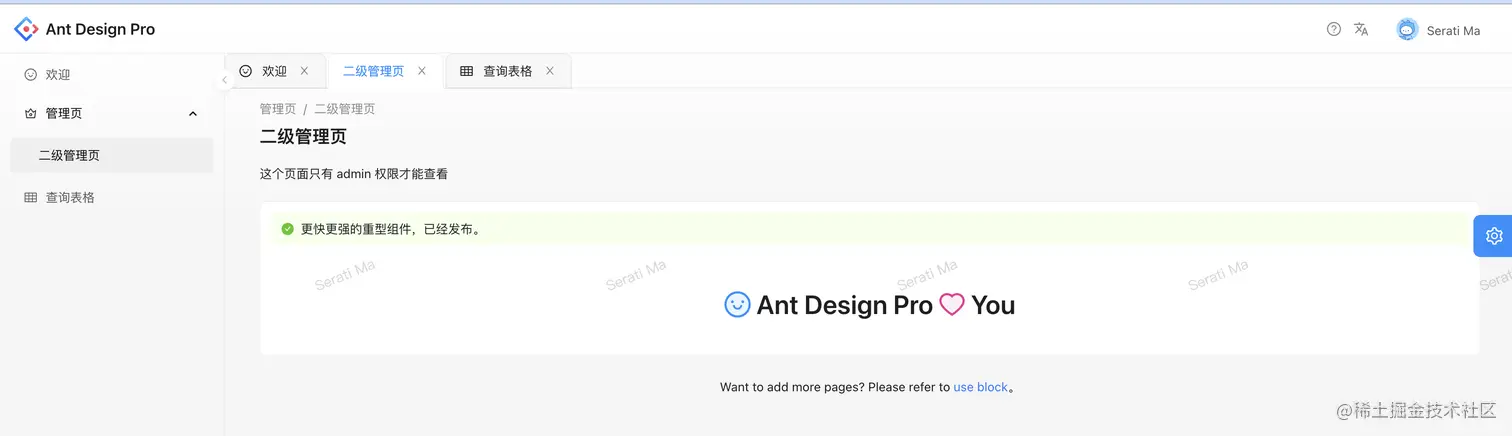Click the pink heart icon before You
Screen dimensions: 1512x436
click(x=952, y=304)
